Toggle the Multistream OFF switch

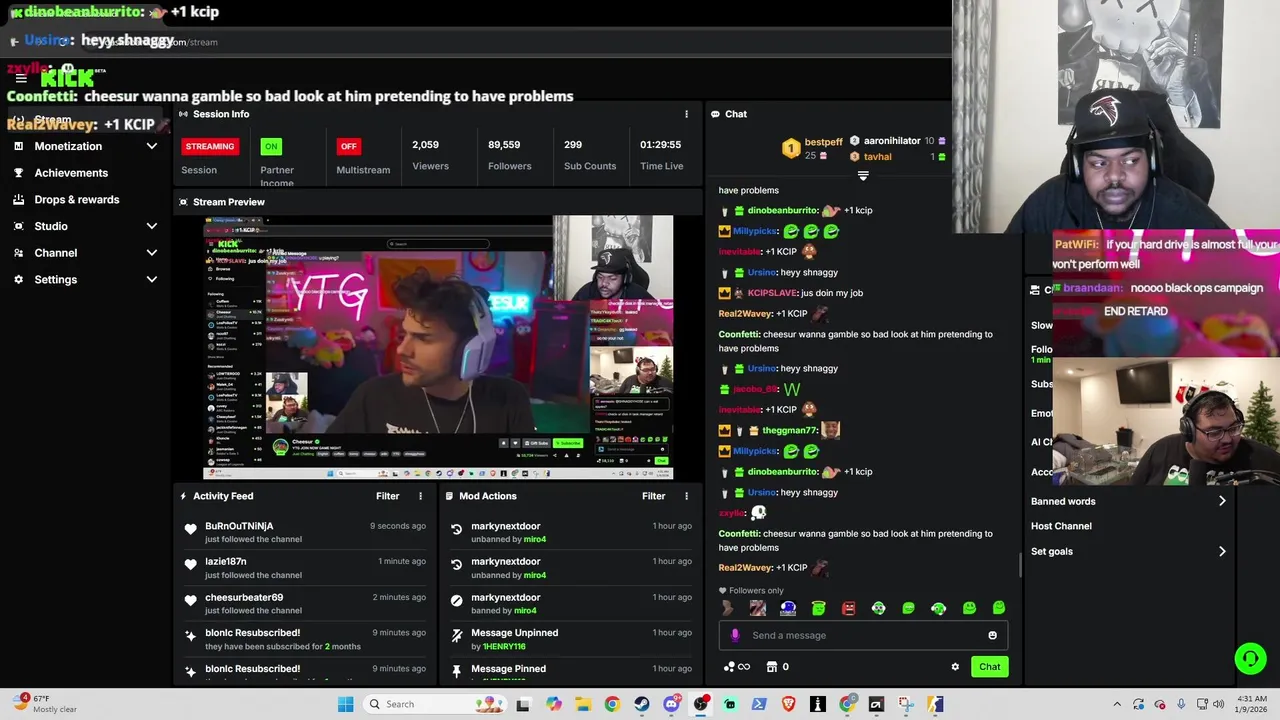348,146
